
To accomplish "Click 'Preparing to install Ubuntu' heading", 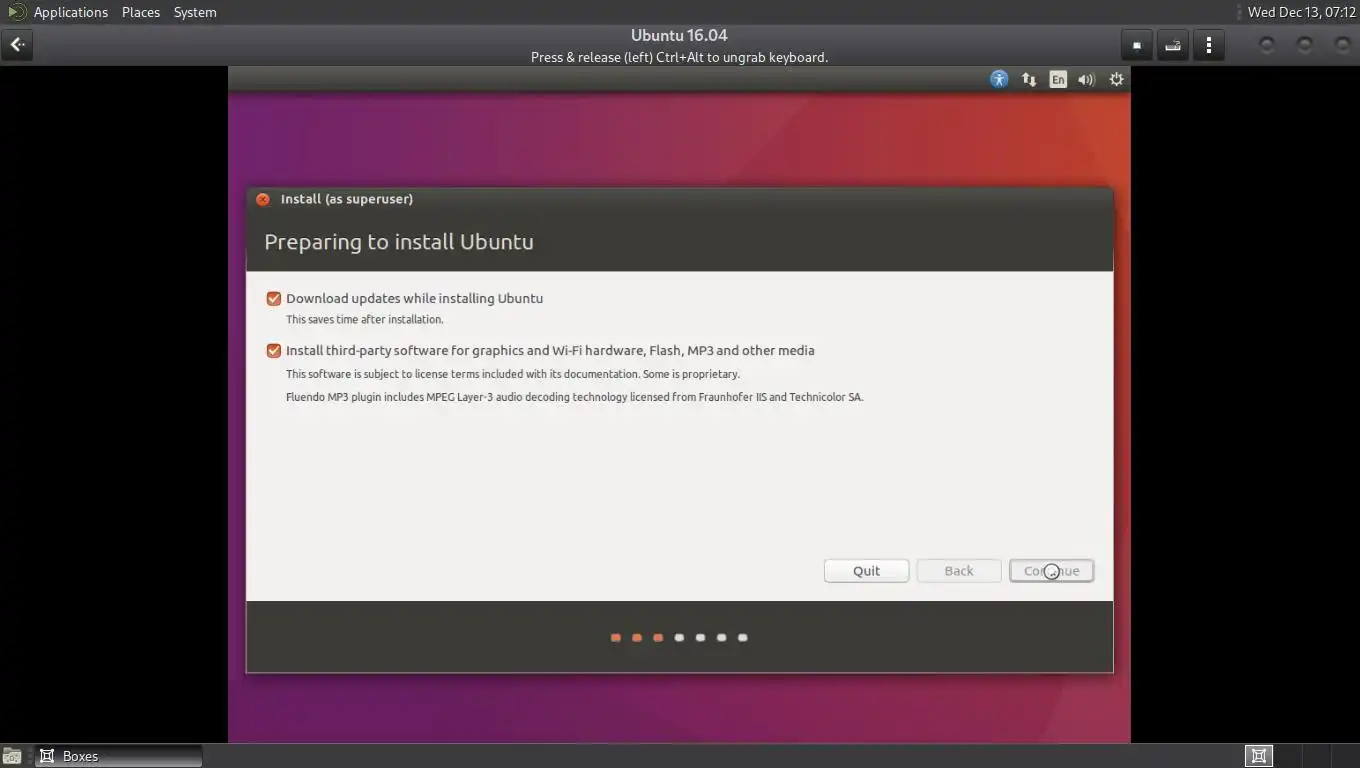I will (x=399, y=242).
